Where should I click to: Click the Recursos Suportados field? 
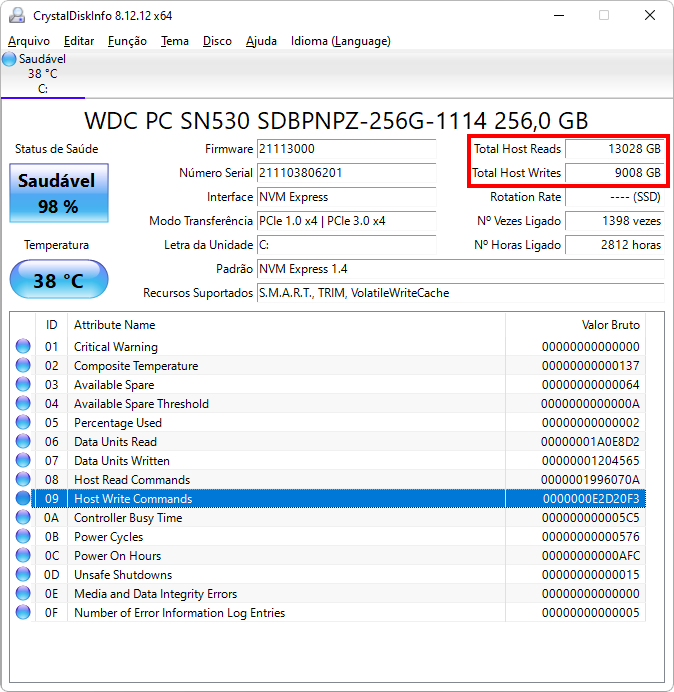(460, 293)
